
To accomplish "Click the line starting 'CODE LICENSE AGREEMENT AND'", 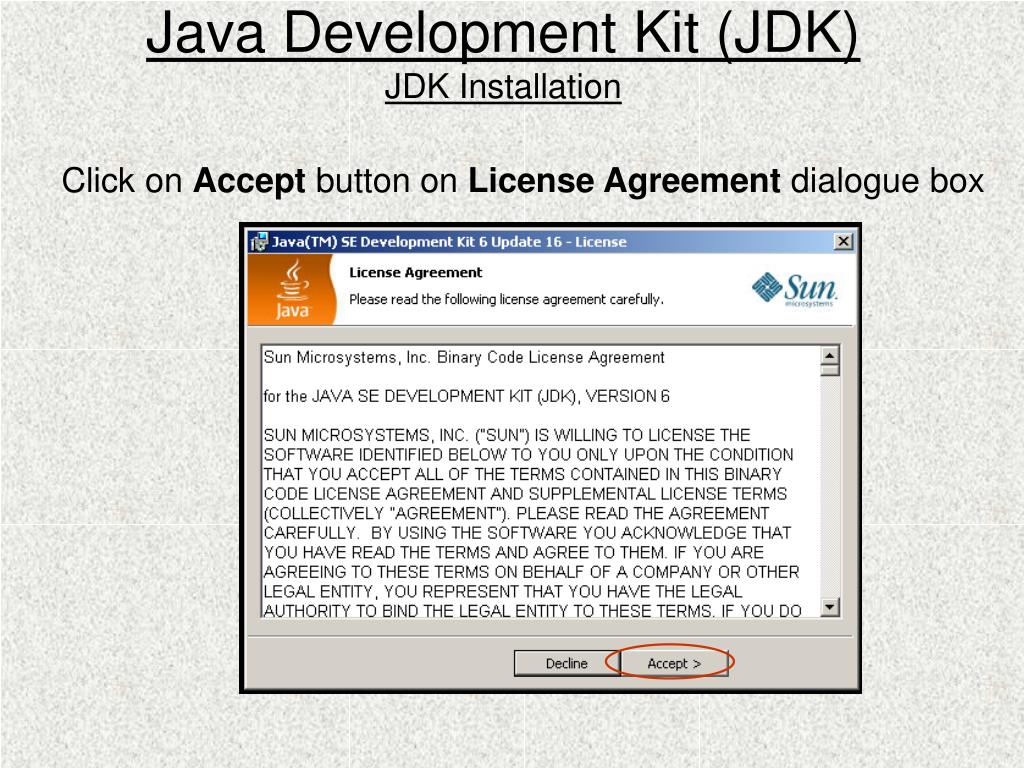I will 525,494.
